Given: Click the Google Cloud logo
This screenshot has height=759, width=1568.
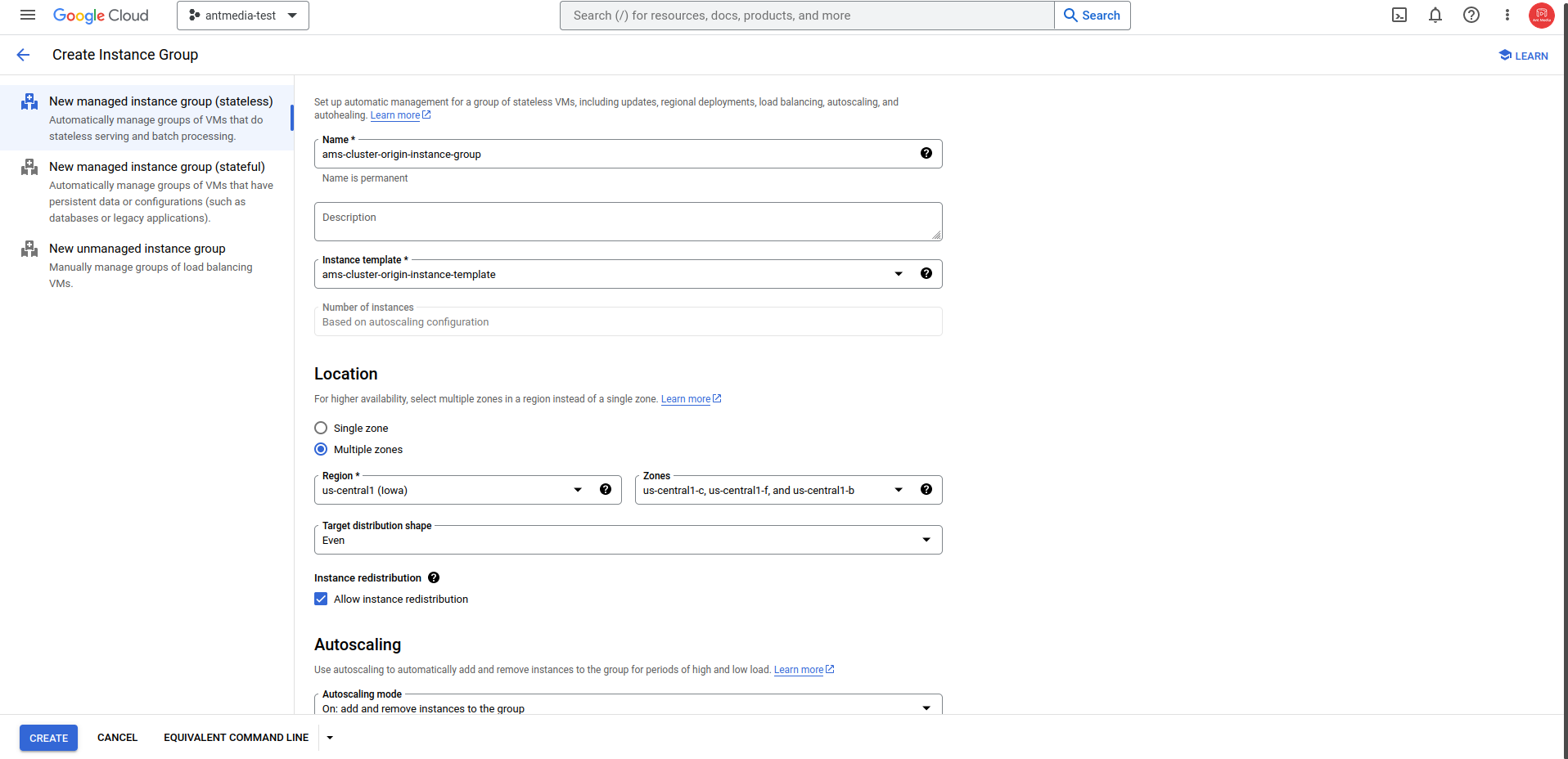Looking at the screenshot, I should pos(101,16).
